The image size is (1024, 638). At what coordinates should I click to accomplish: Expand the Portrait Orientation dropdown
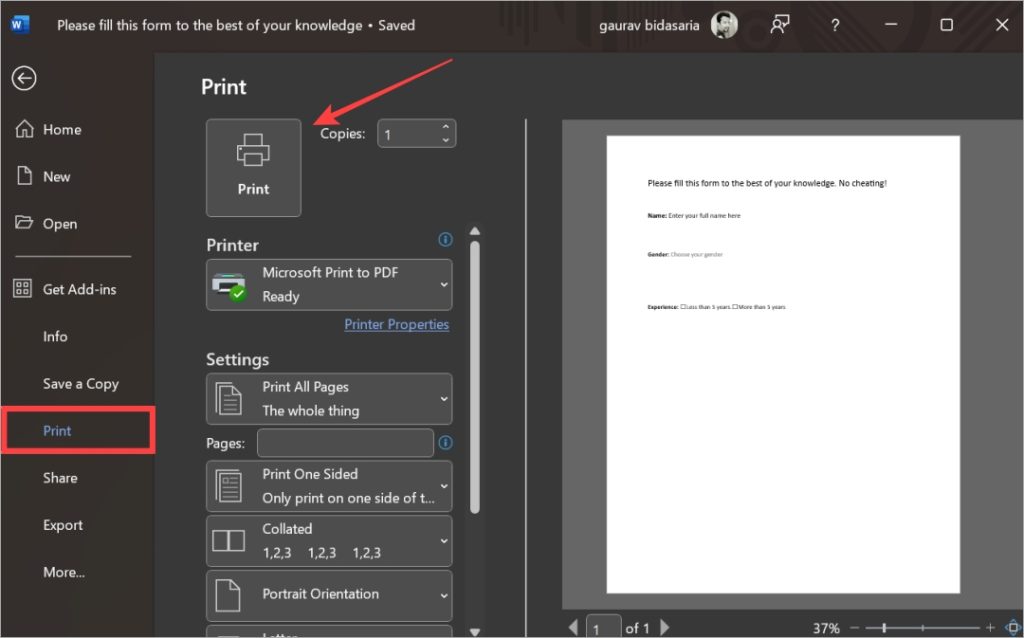pos(329,596)
